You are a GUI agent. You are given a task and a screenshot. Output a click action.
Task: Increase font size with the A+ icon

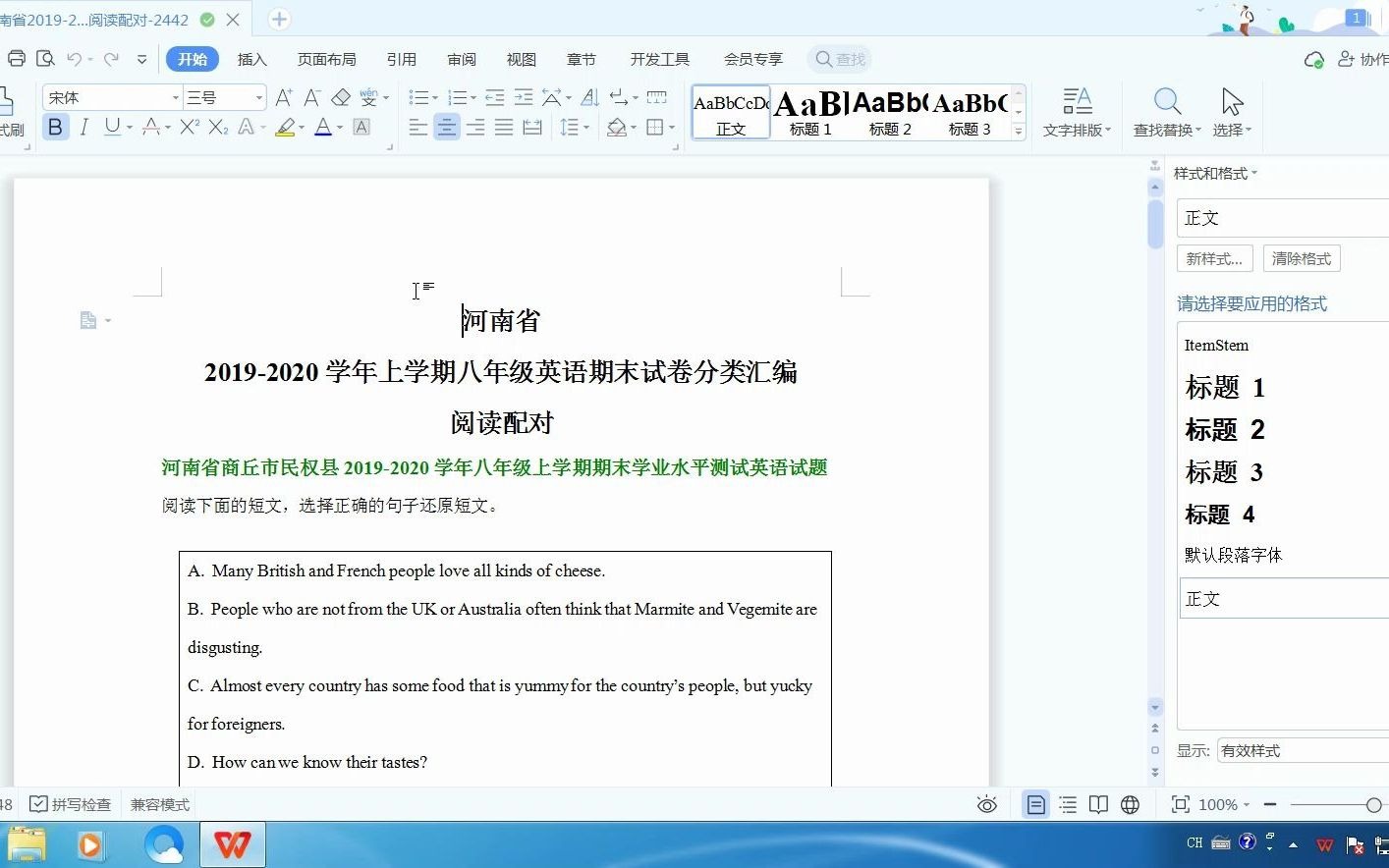[284, 97]
